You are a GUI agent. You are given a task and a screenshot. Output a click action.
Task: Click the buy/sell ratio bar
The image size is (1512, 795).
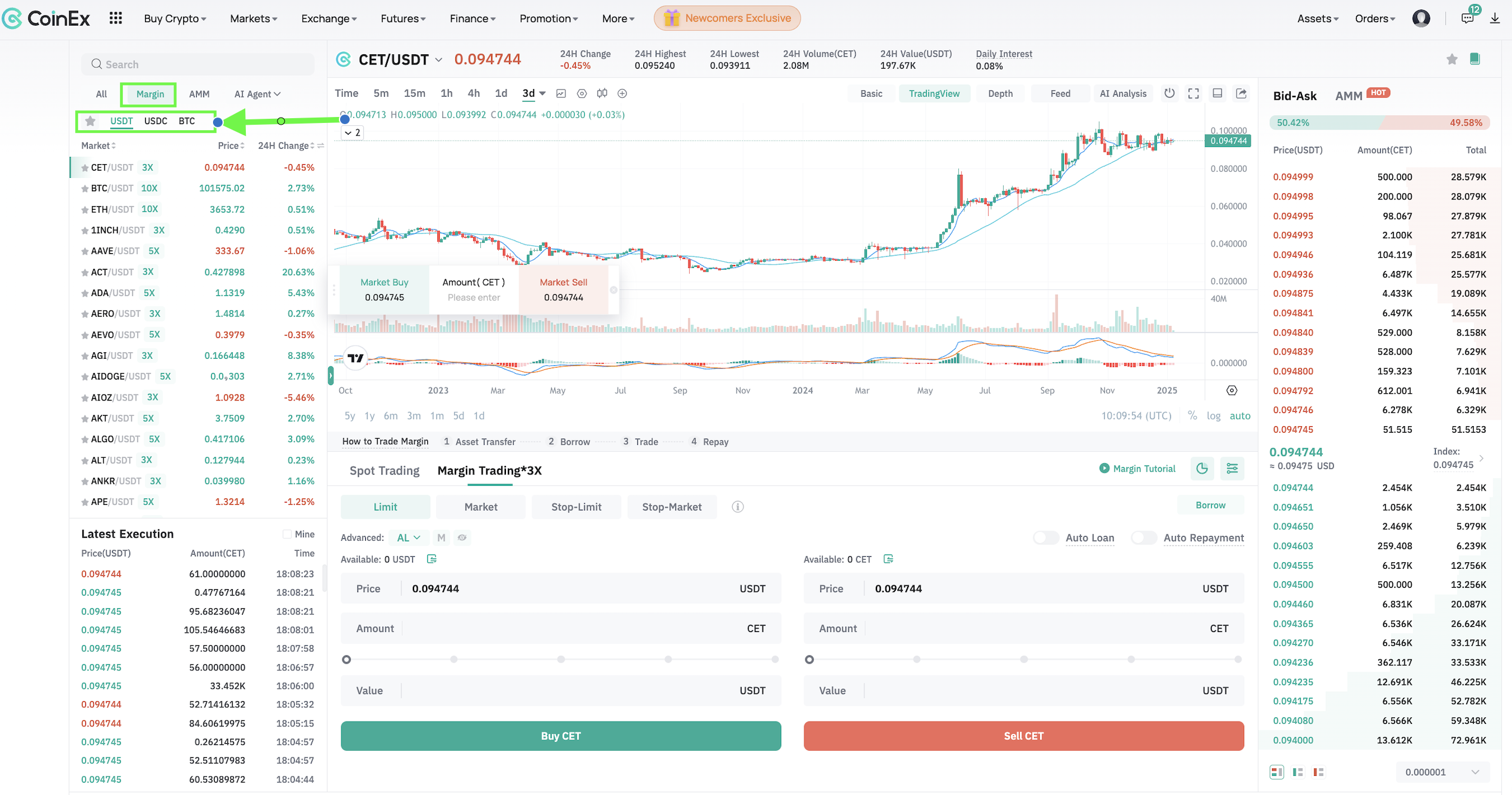pyautogui.click(x=1380, y=122)
